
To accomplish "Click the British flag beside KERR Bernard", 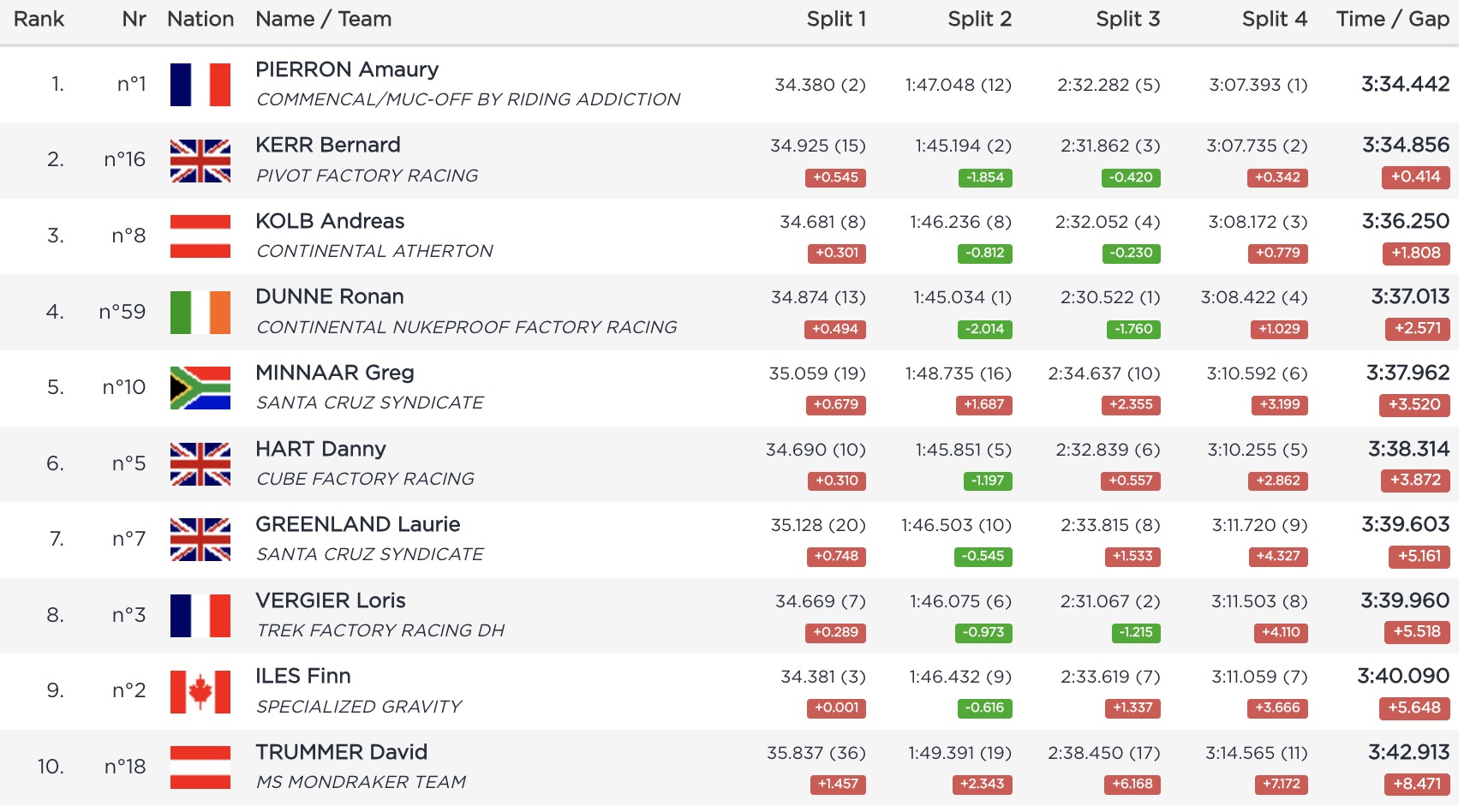I will pyautogui.click(x=200, y=161).
